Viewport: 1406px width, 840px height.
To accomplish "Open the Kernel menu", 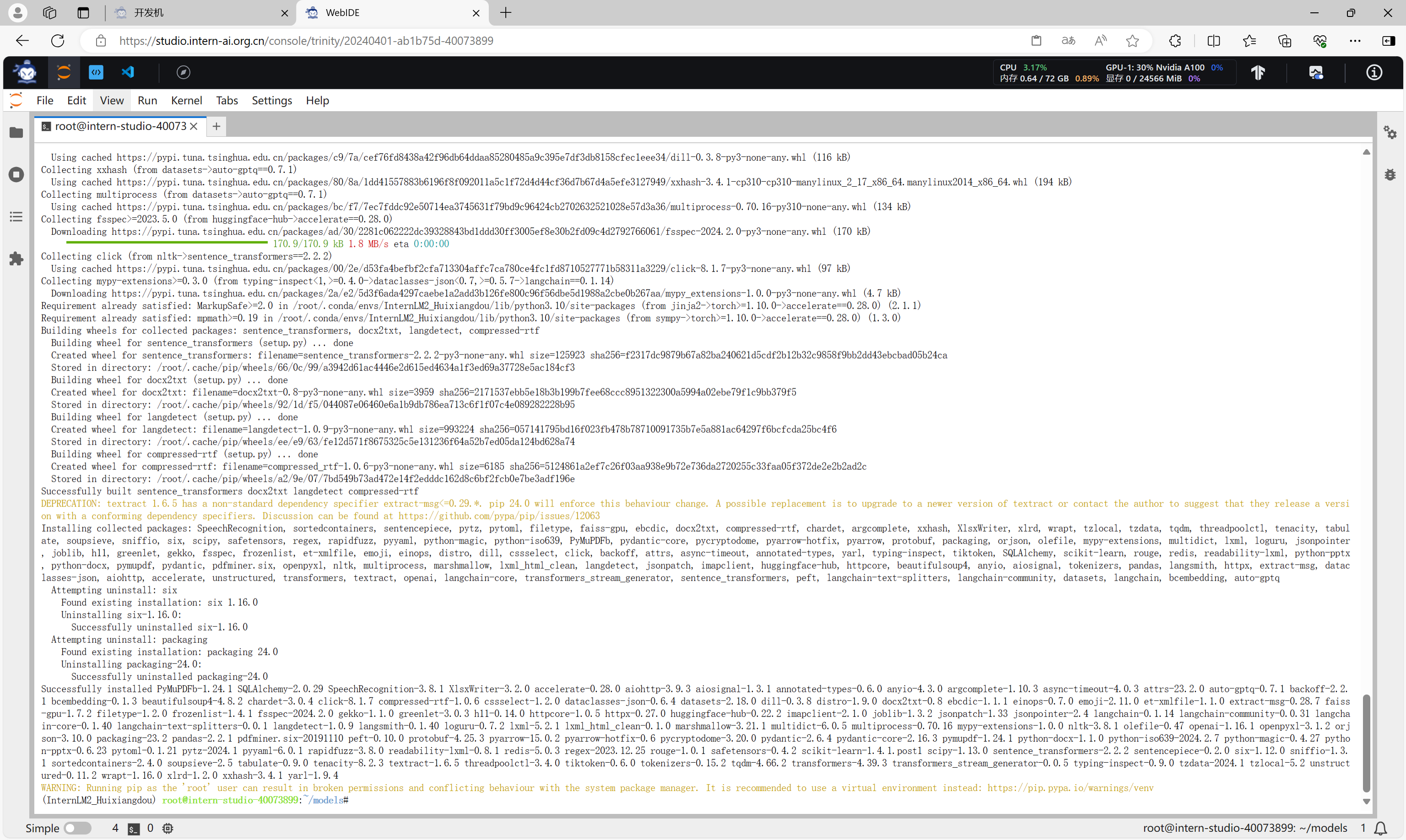I will point(186,100).
